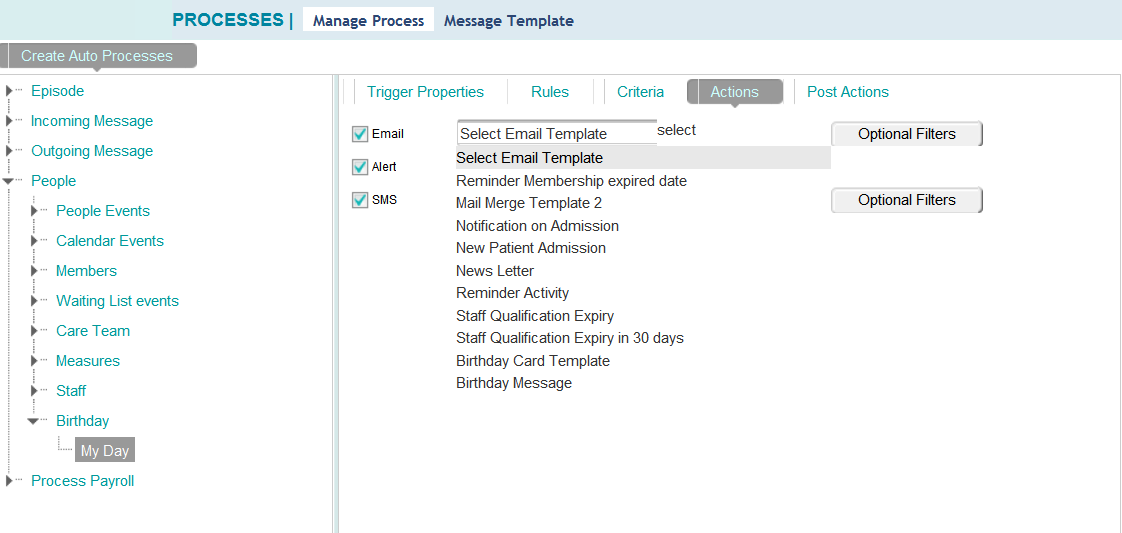Image resolution: width=1122 pixels, height=533 pixels.
Task: Open the Trigger Properties tab
Action: click(425, 92)
